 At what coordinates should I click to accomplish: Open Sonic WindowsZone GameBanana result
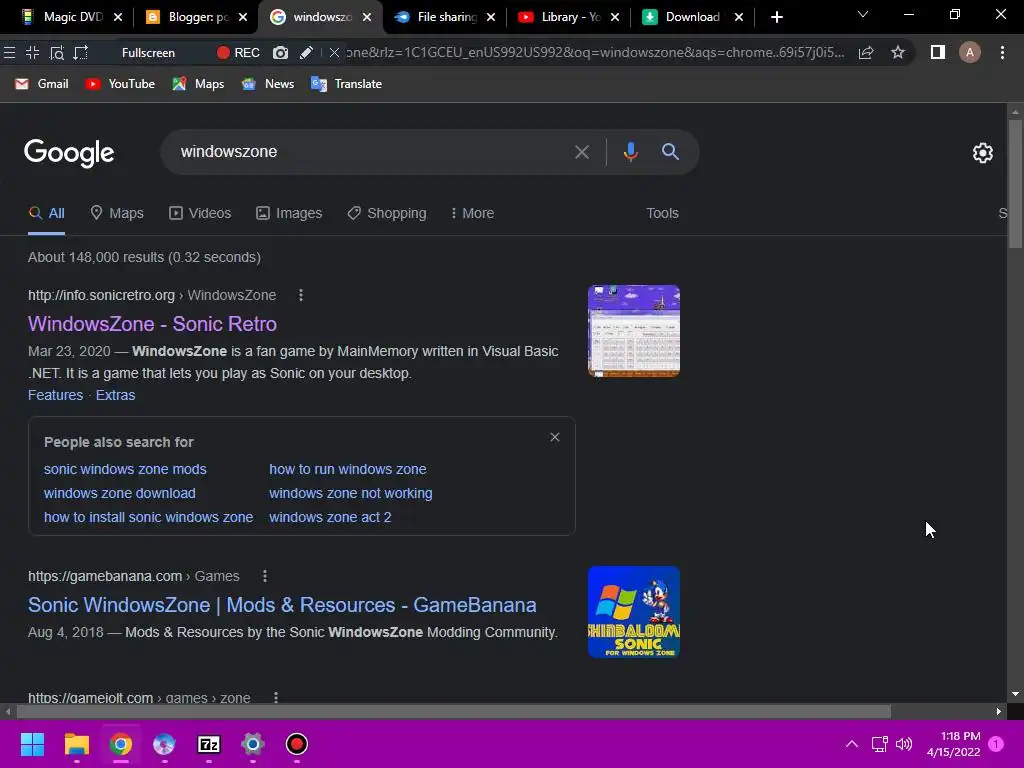282,605
